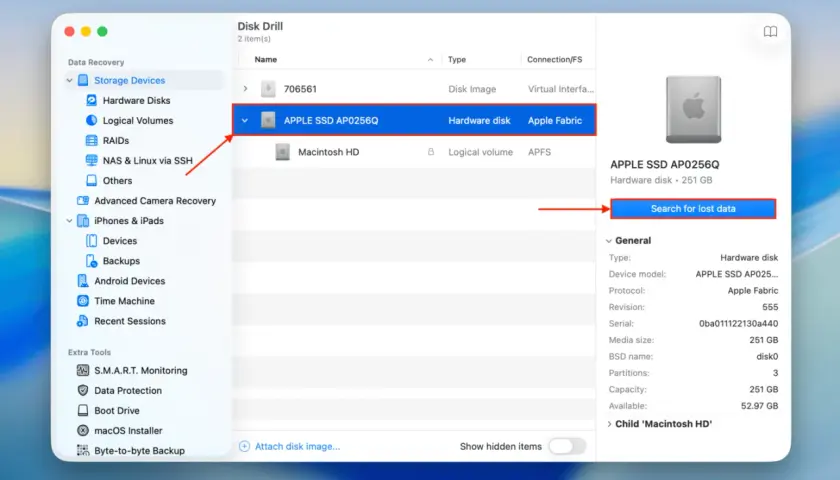
Task: Collapse the APPLE SSD AP0256Q row
Action: tap(245, 121)
